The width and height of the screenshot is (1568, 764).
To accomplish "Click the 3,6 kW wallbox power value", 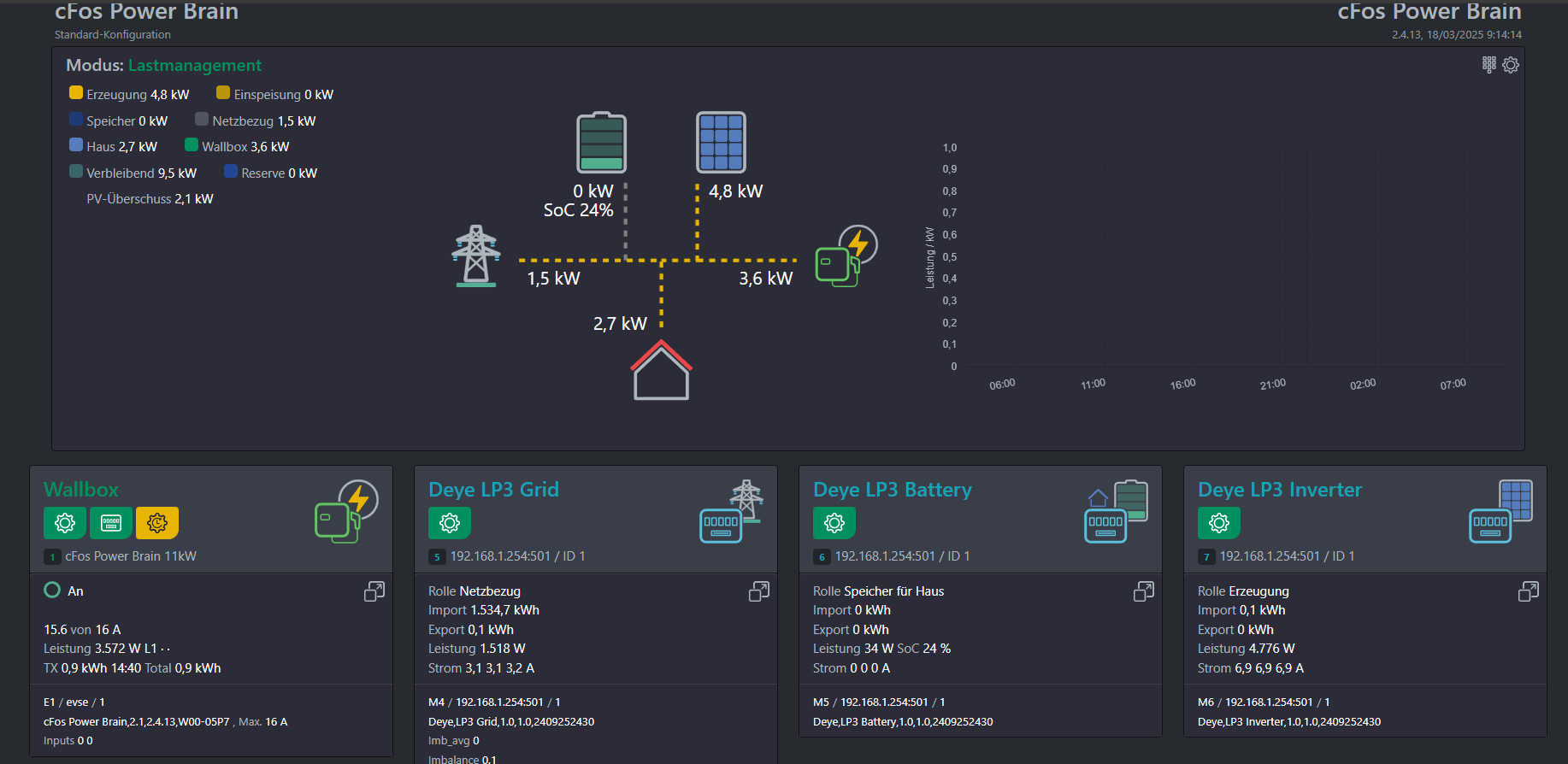I will (766, 279).
